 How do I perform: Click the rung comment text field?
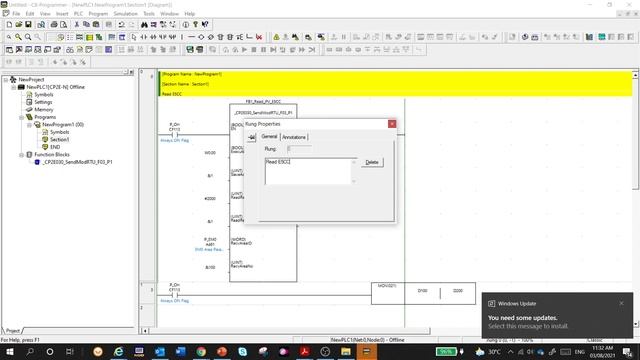(x=308, y=171)
